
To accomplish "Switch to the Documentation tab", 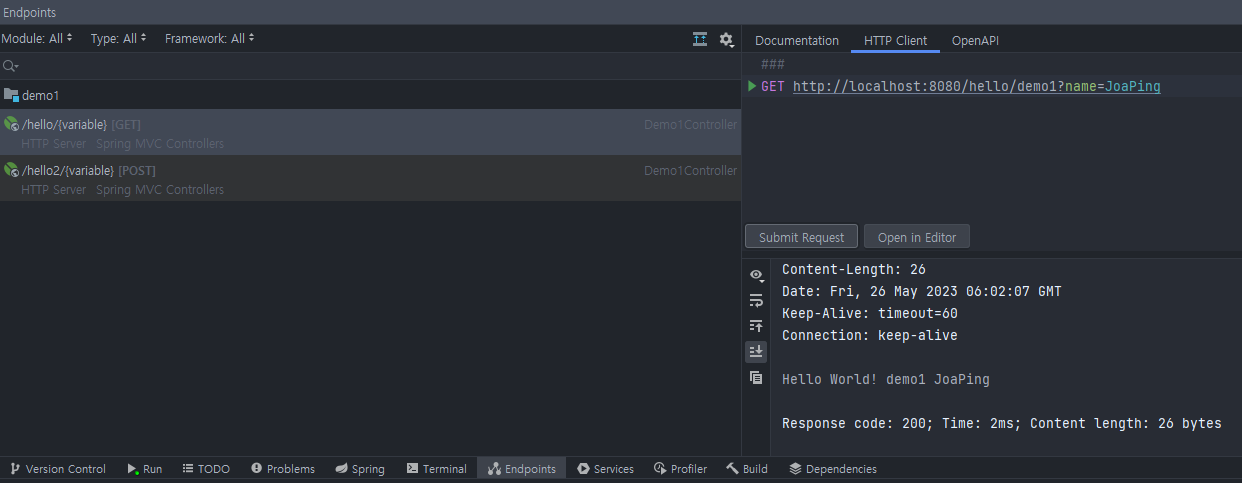I will pos(796,40).
